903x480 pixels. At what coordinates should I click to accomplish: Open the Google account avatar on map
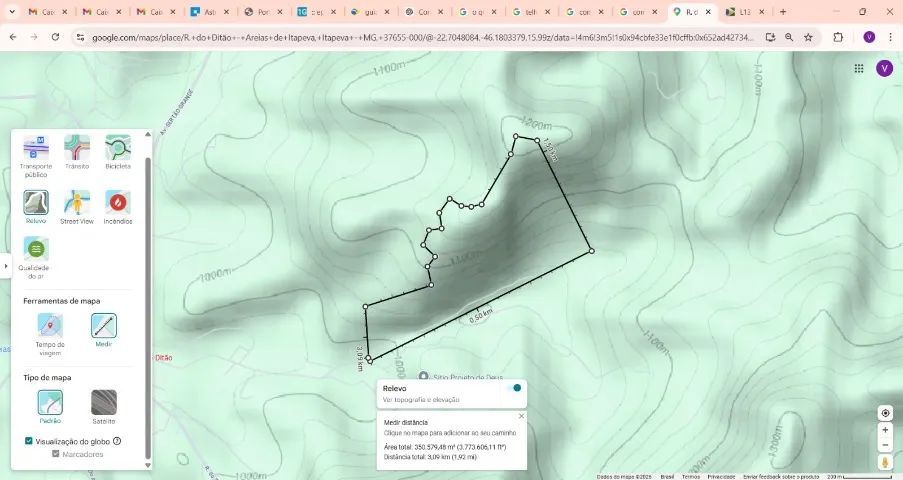884,69
